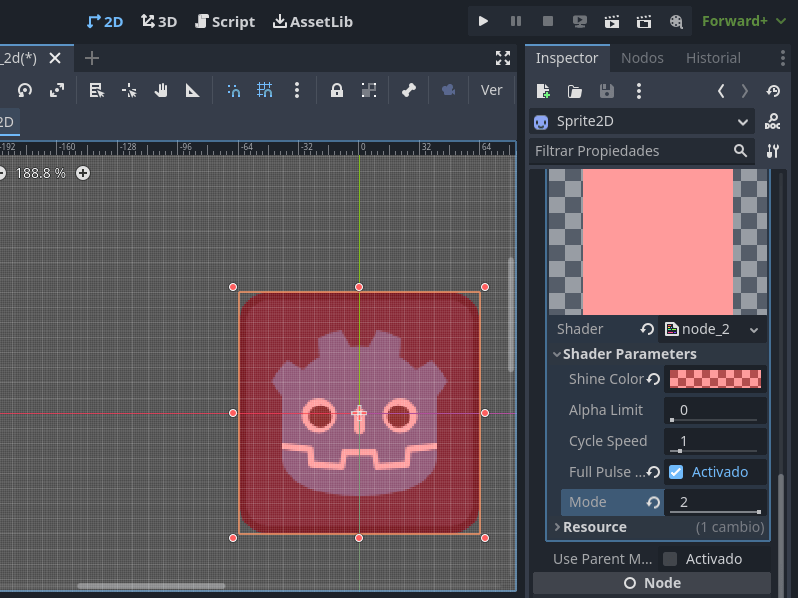Open the Inspector dock options menu
This screenshot has height=598, width=798.
pyautogui.click(x=783, y=58)
